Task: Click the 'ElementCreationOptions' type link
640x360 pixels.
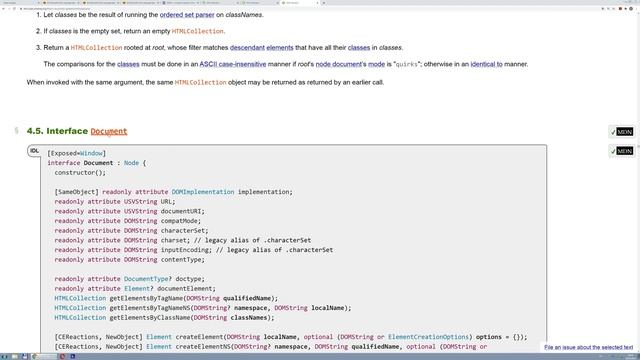Action: point(428,337)
